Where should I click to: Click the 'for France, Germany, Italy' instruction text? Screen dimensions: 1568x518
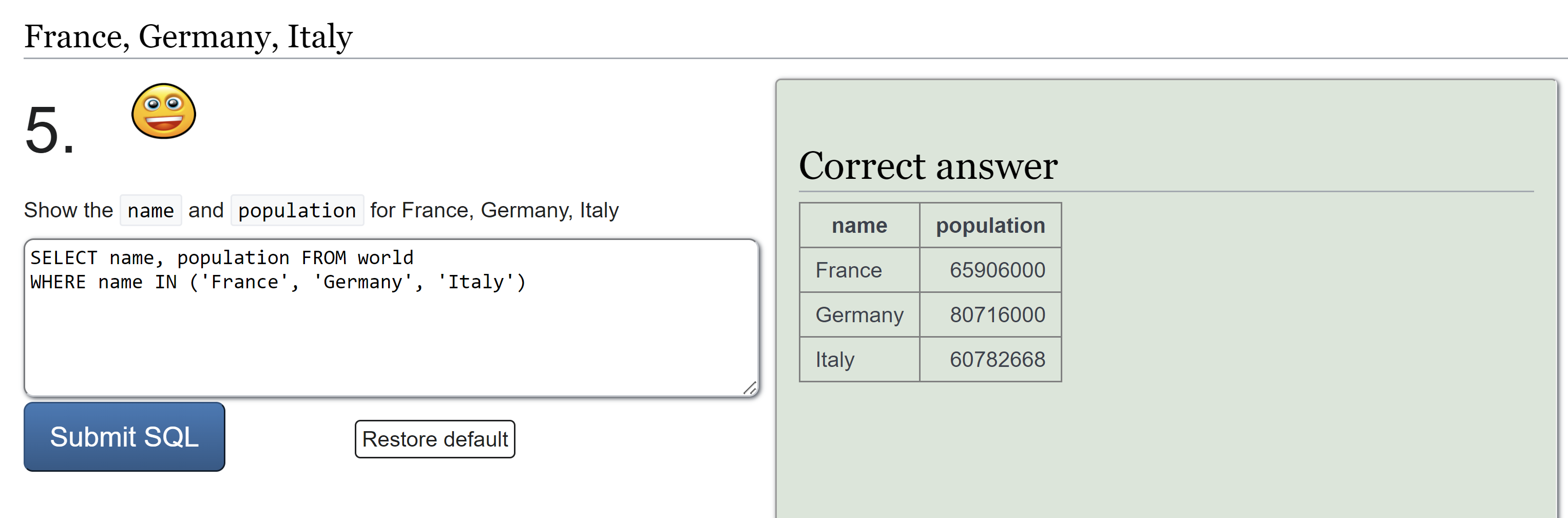point(494,210)
